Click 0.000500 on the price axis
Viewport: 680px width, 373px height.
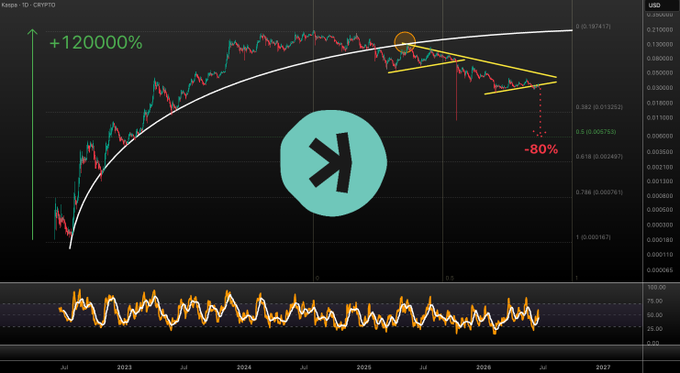(x=660, y=210)
